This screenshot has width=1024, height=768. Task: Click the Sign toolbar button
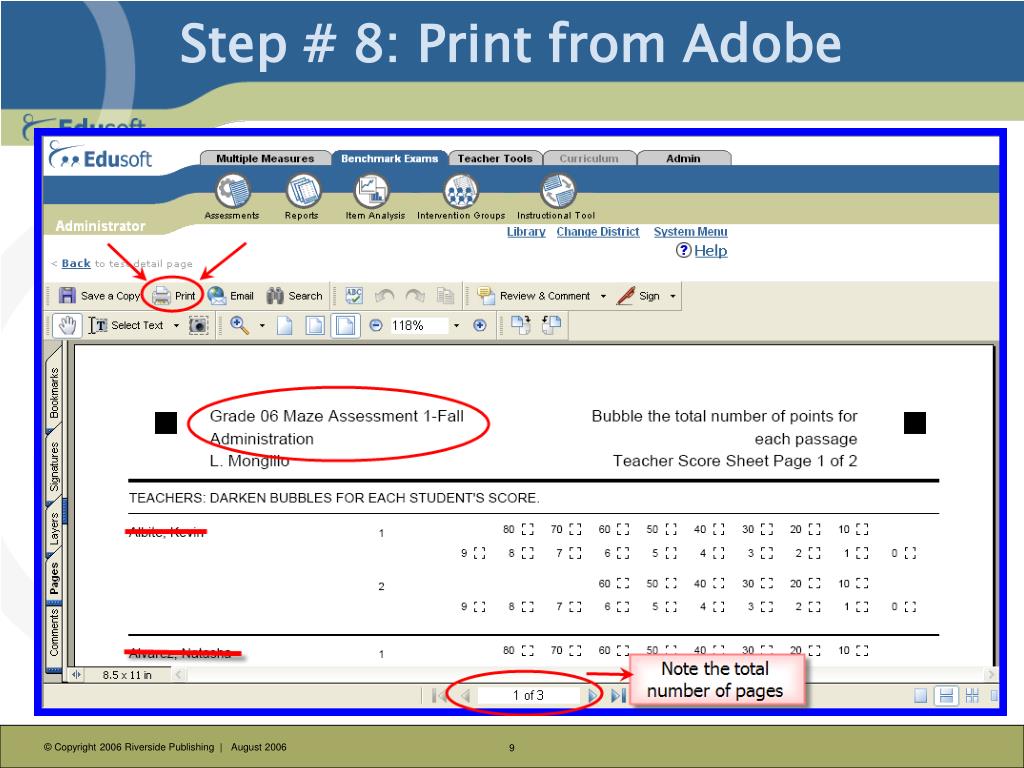[639, 296]
